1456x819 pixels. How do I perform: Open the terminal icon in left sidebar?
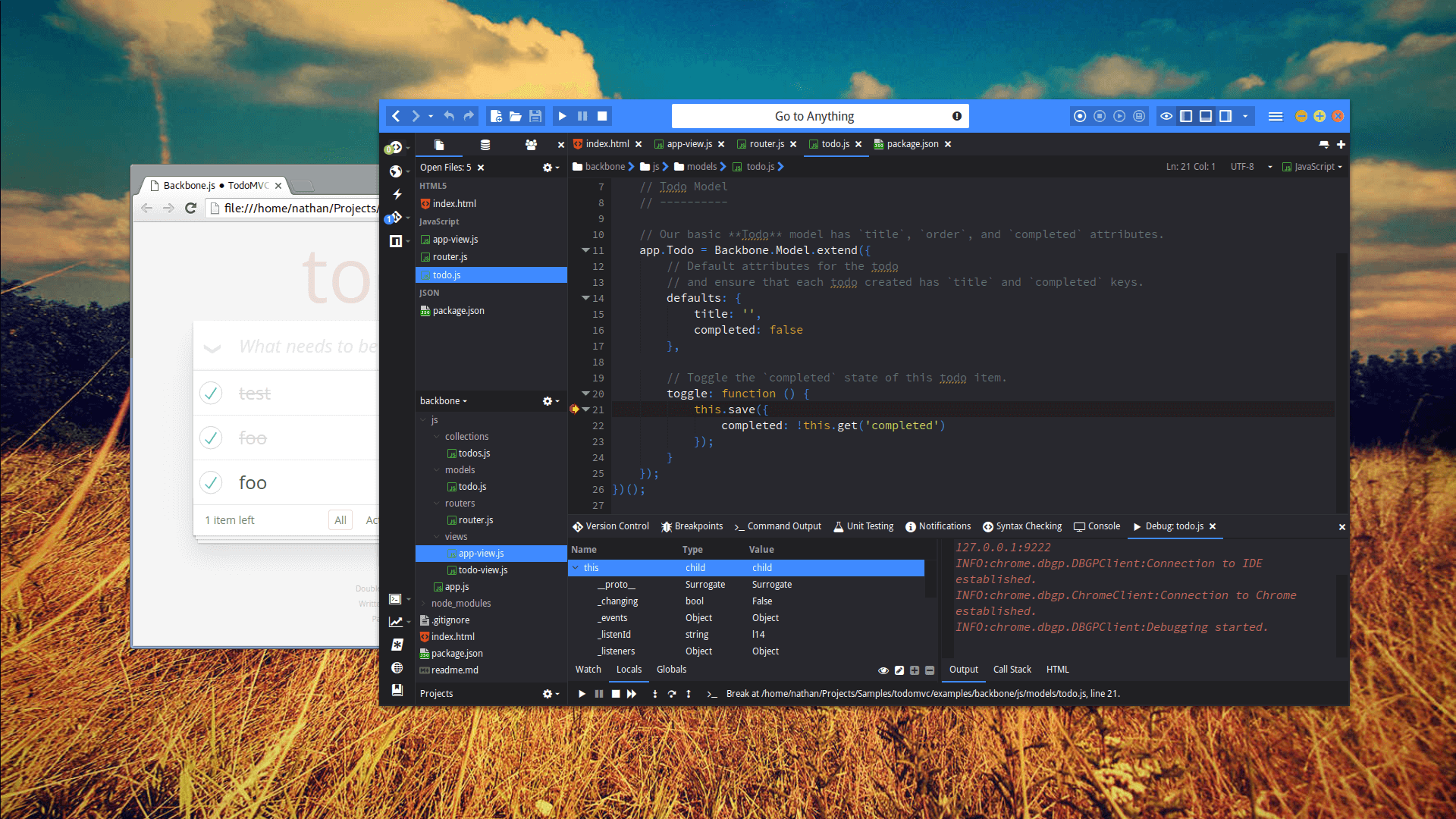click(395, 599)
